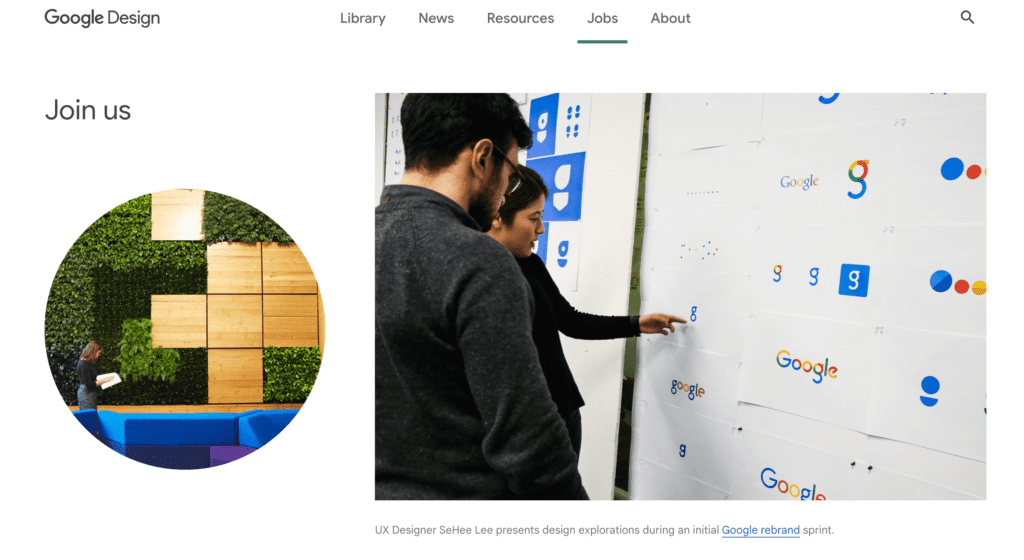1024x560 pixels.
Task: Click the blue, red and yellow dots
Action: pos(958,283)
